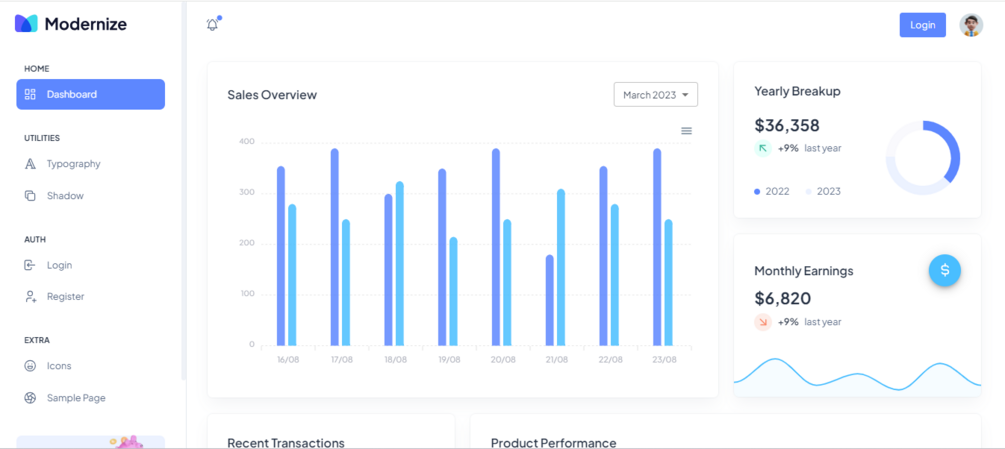Click the Sample Page aperture icon
This screenshot has width=1005, height=449.
[x=30, y=398]
